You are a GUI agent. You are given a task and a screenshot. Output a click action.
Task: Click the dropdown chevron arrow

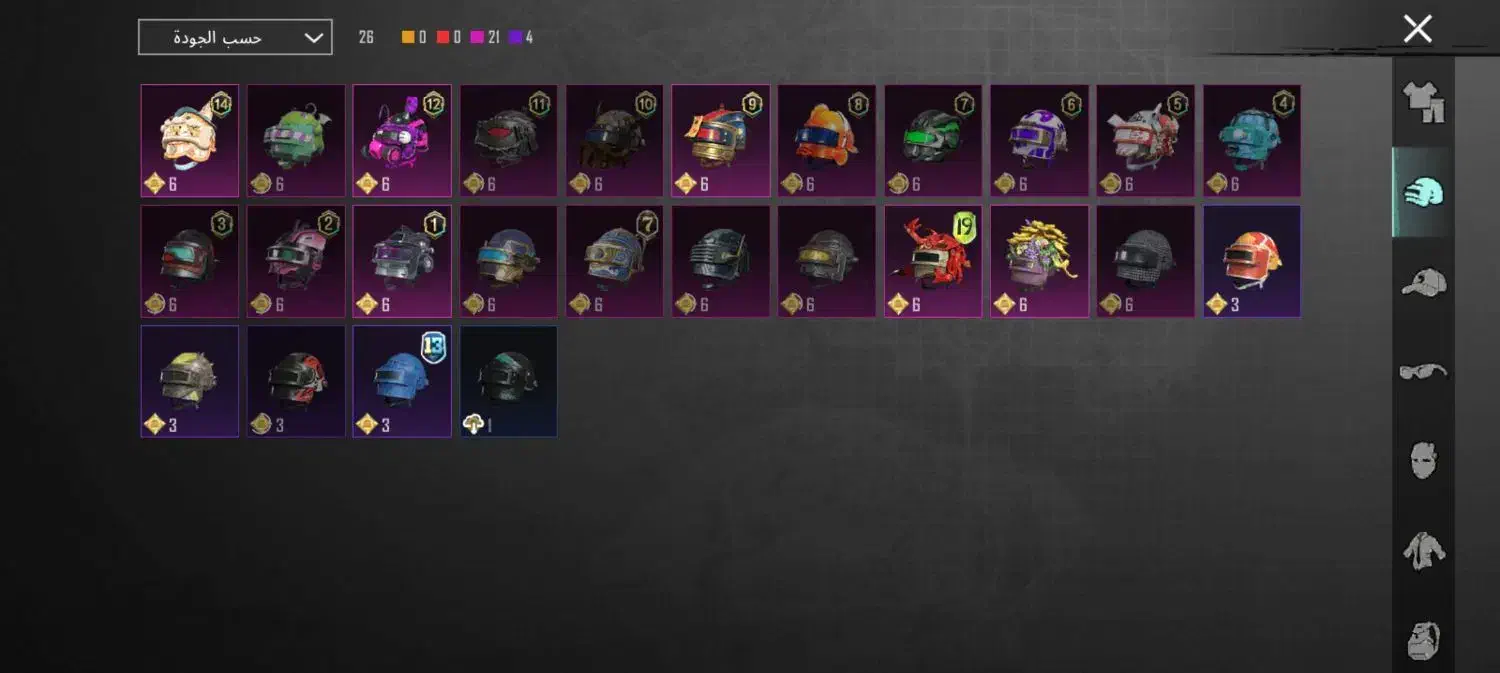tap(313, 38)
